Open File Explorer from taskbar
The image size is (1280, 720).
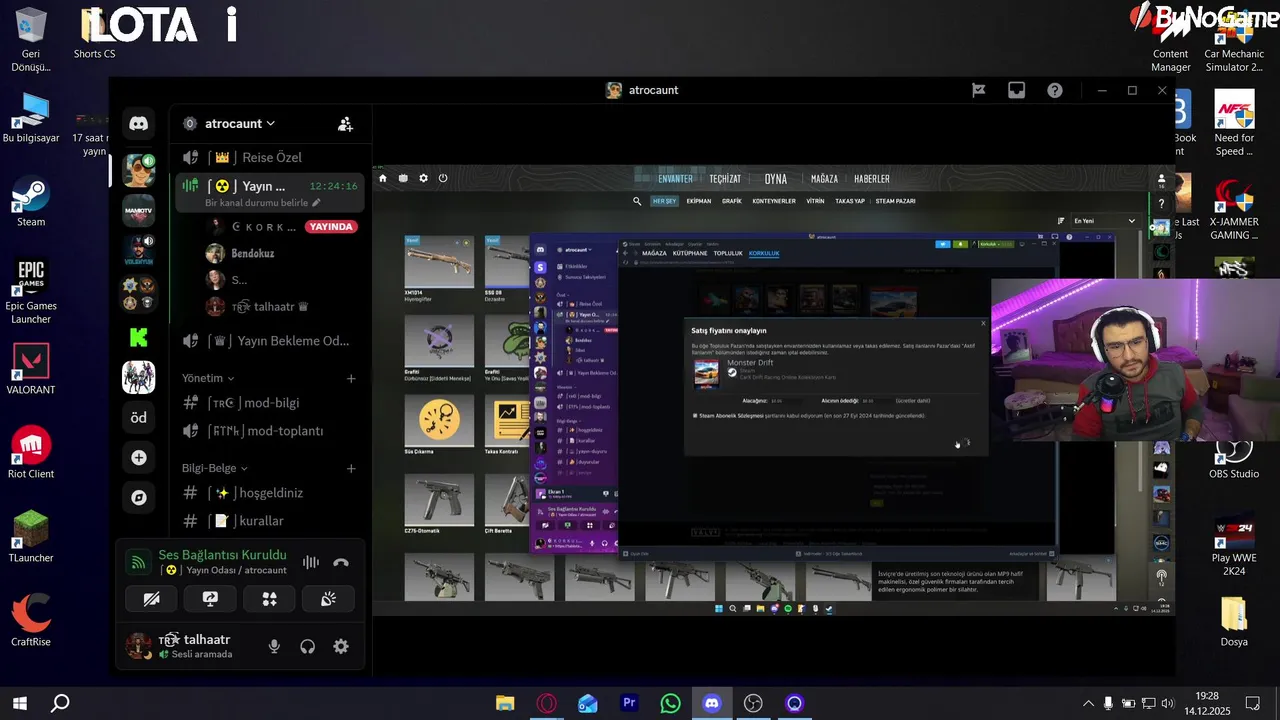pyautogui.click(x=505, y=704)
